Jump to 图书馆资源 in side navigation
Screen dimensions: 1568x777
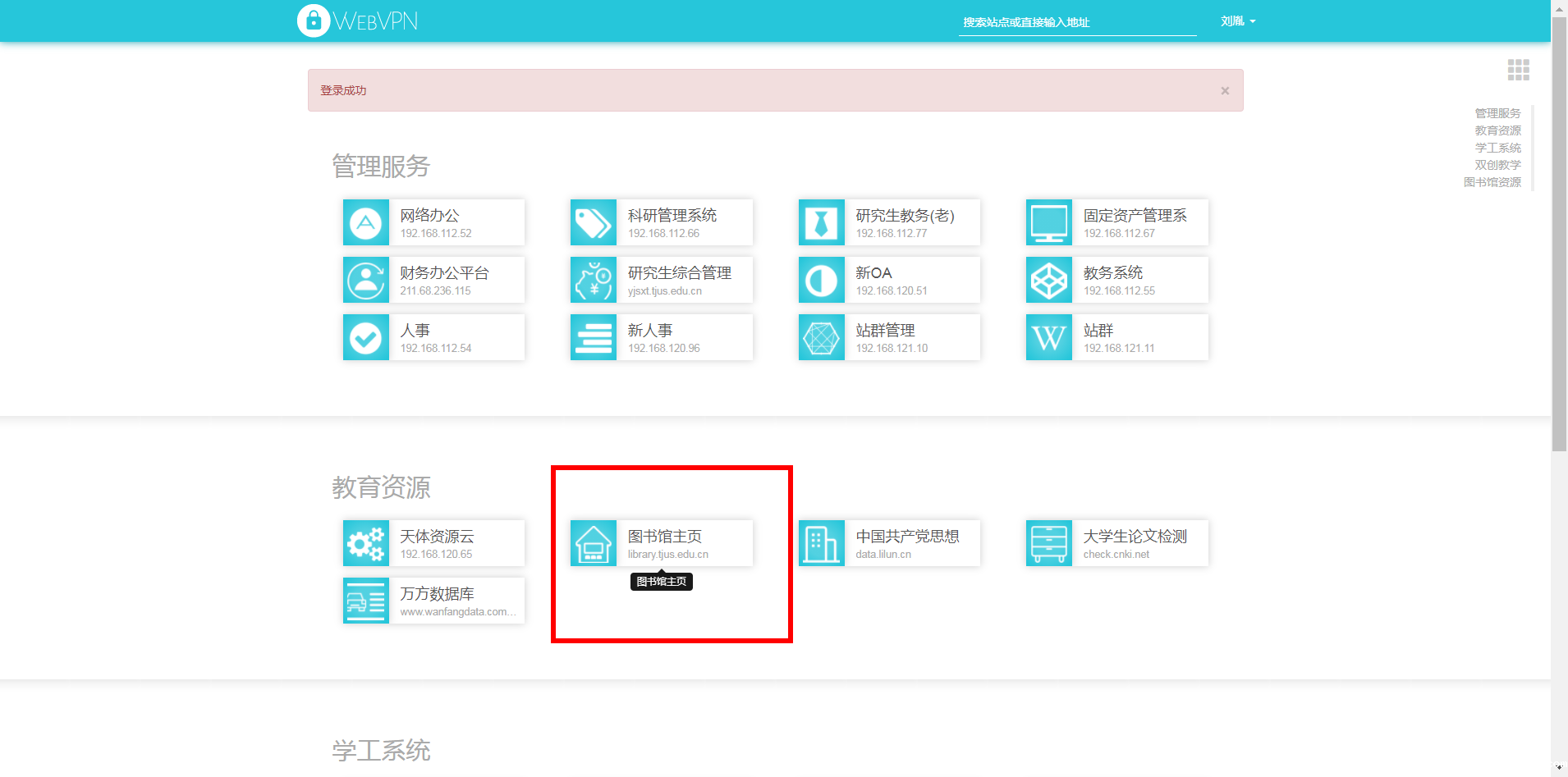[x=1492, y=182]
